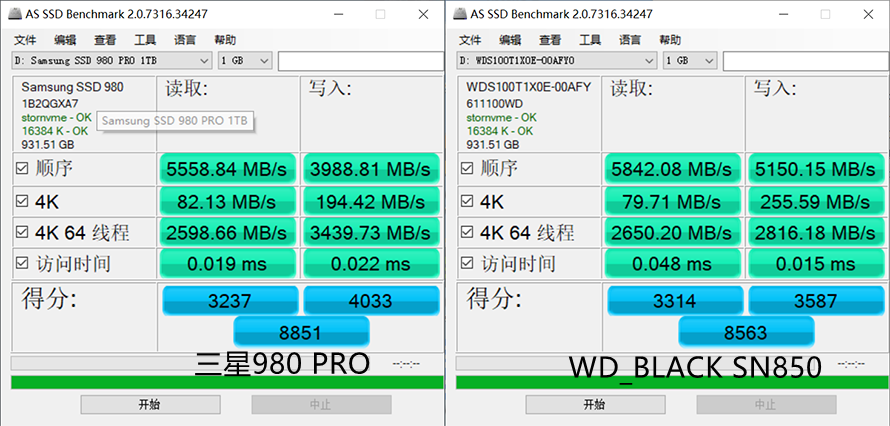Maximize the WD SN850 benchmark window
This screenshot has width=890, height=426.
(824, 14)
